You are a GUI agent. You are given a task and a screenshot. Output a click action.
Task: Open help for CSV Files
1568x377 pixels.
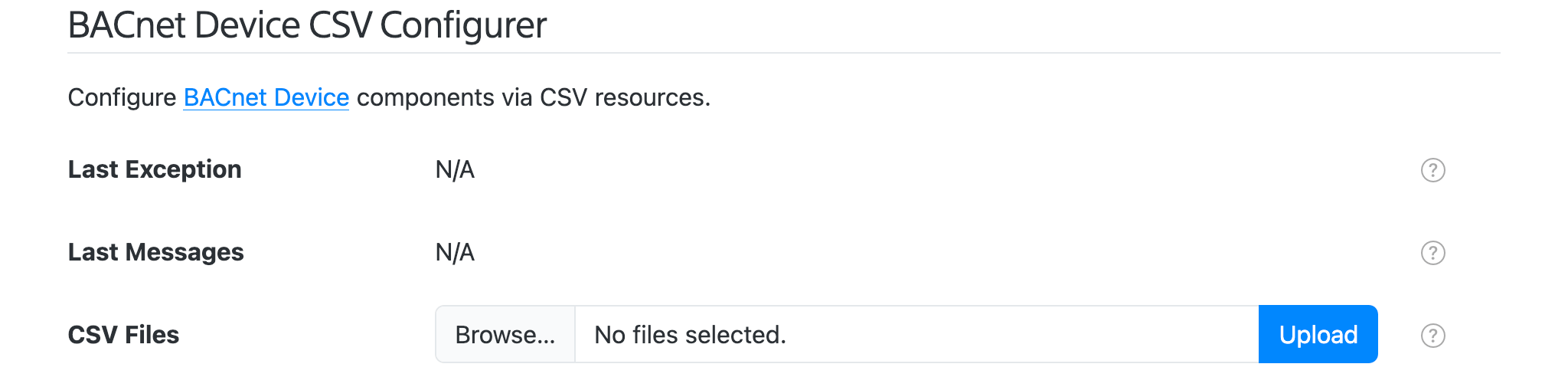[1432, 336]
